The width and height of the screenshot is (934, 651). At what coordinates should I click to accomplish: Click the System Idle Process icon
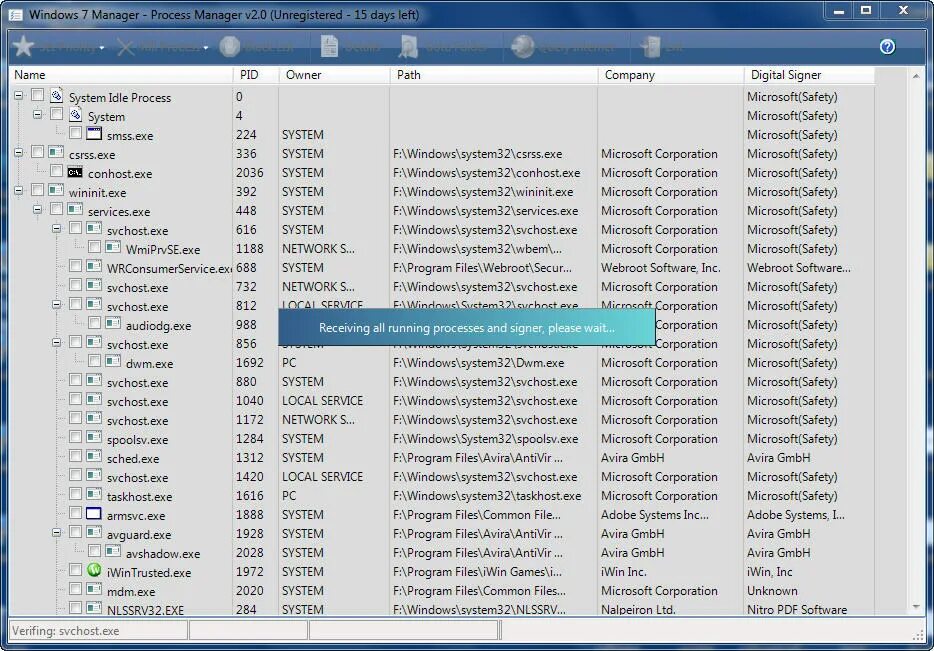pos(56,95)
